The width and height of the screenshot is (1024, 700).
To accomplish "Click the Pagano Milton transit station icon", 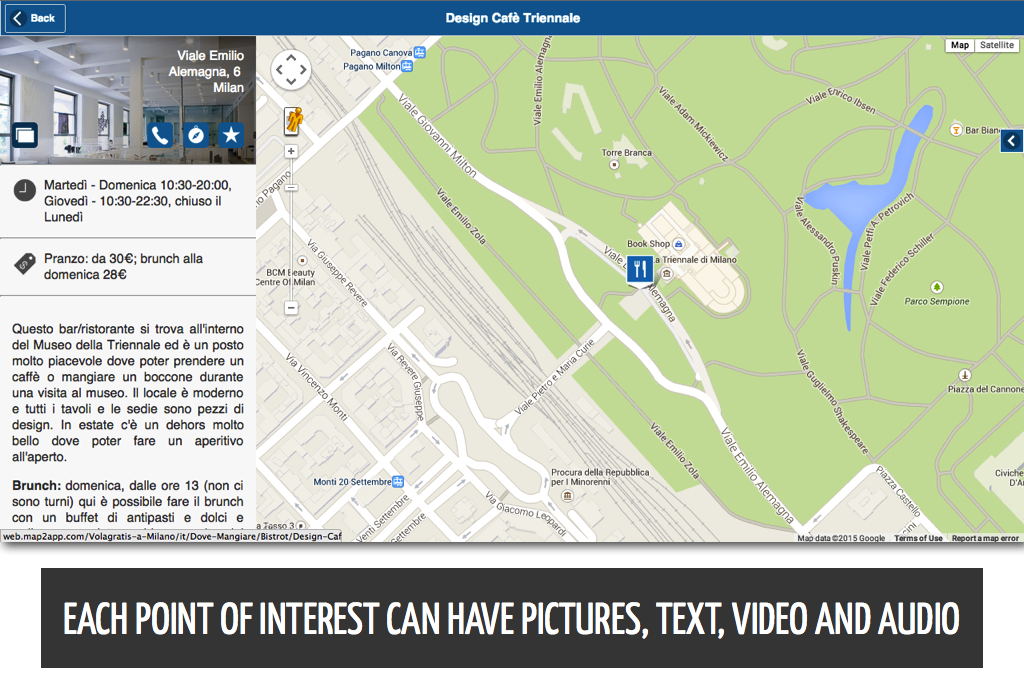I will [x=407, y=66].
